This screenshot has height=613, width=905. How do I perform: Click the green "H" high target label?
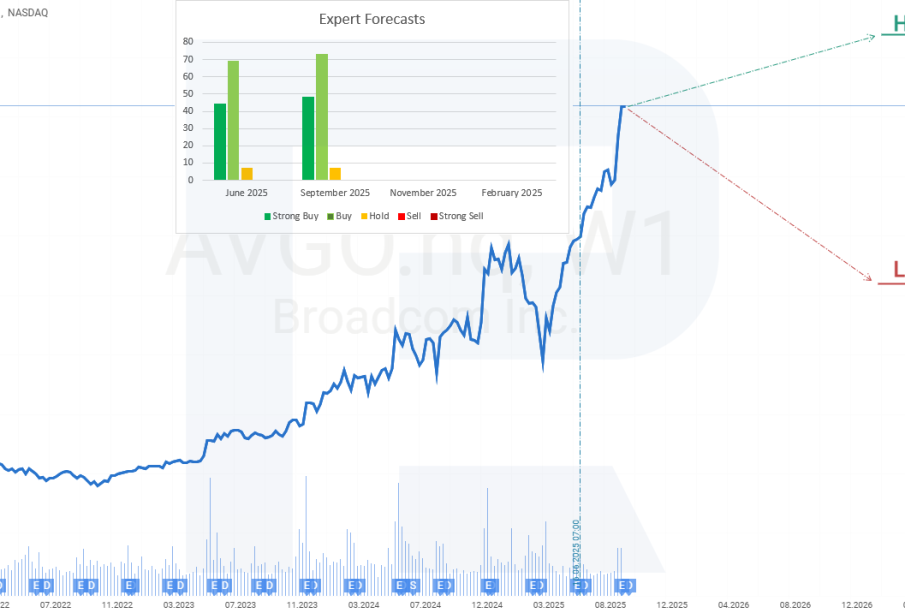tap(897, 25)
